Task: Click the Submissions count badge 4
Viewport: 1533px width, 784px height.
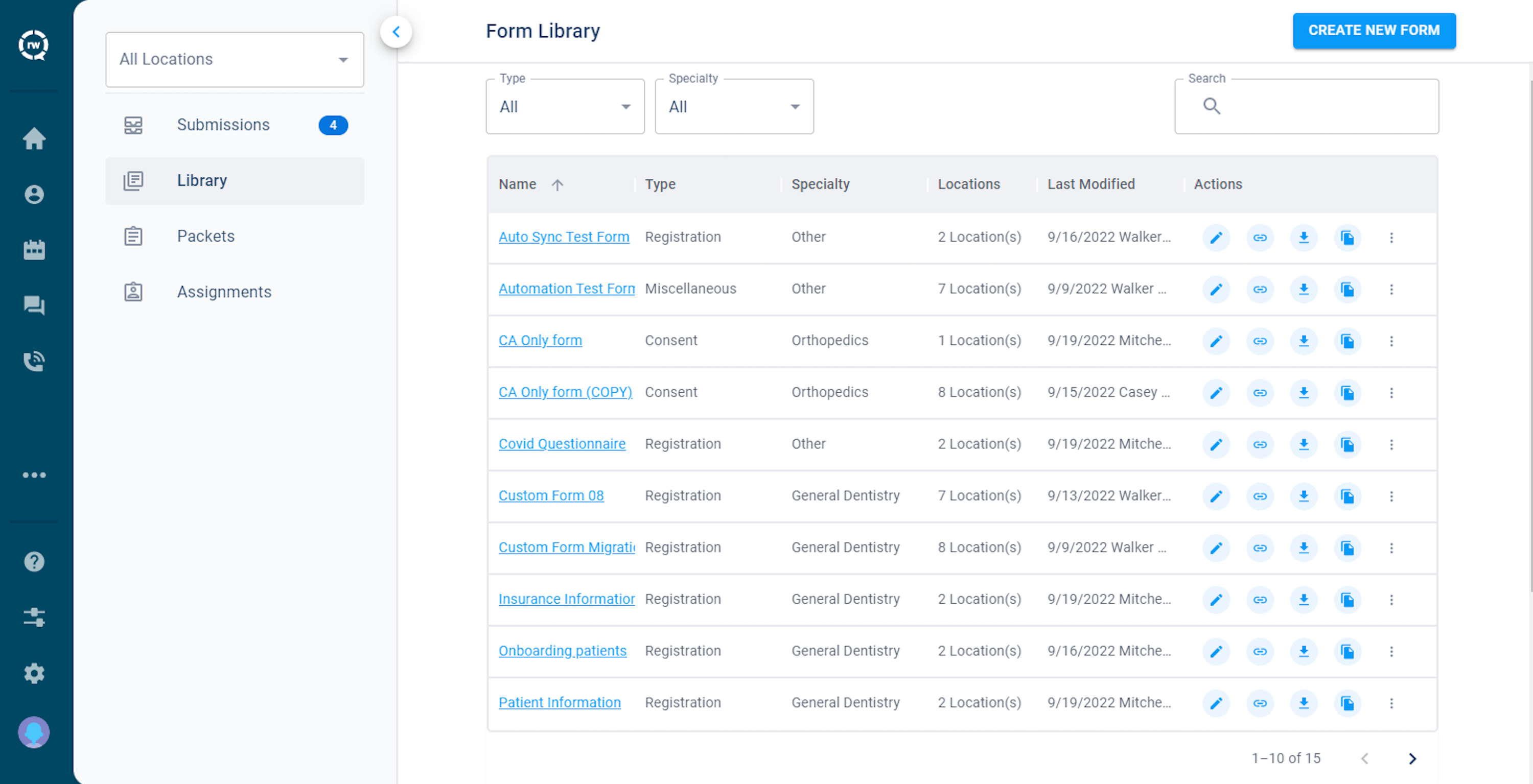Action: click(x=333, y=125)
